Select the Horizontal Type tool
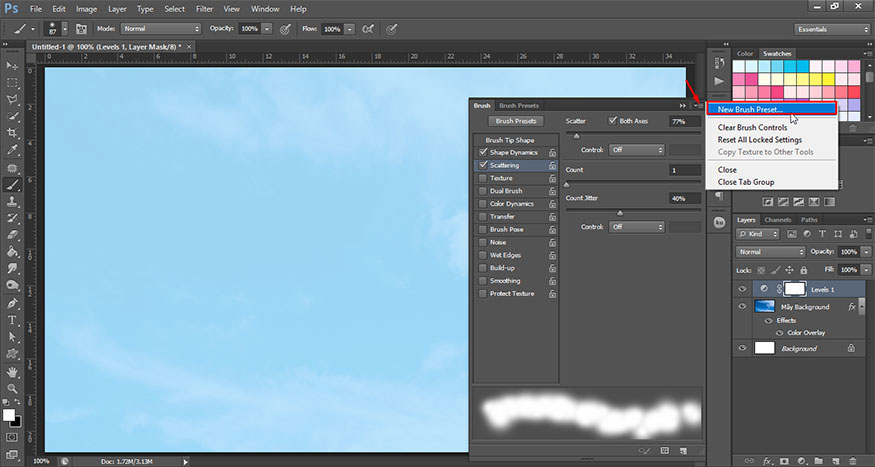 click(13, 320)
